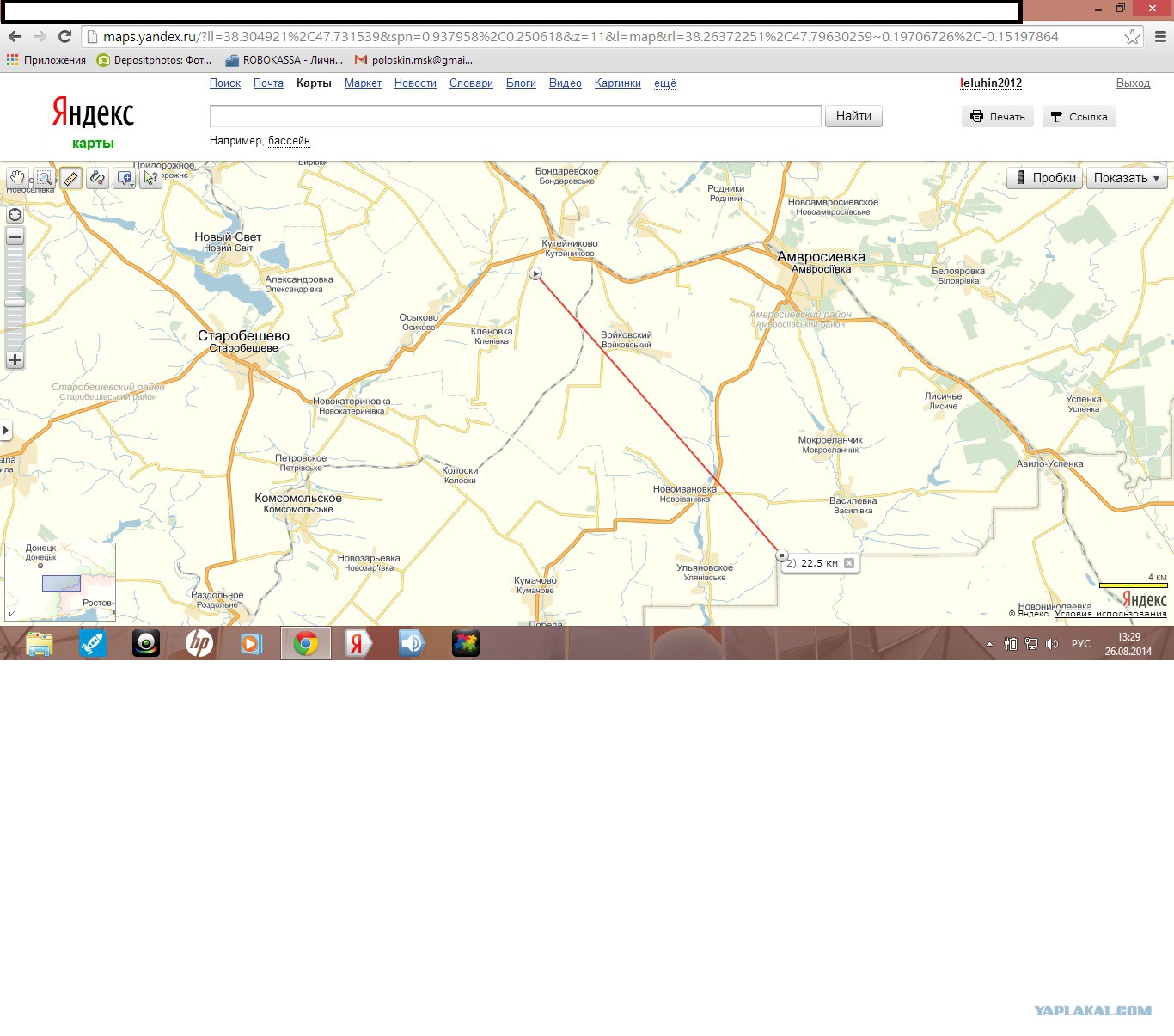Click the Donetsk overview minimap
The width and height of the screenshot is (1174, 1036).
point(60,581)
